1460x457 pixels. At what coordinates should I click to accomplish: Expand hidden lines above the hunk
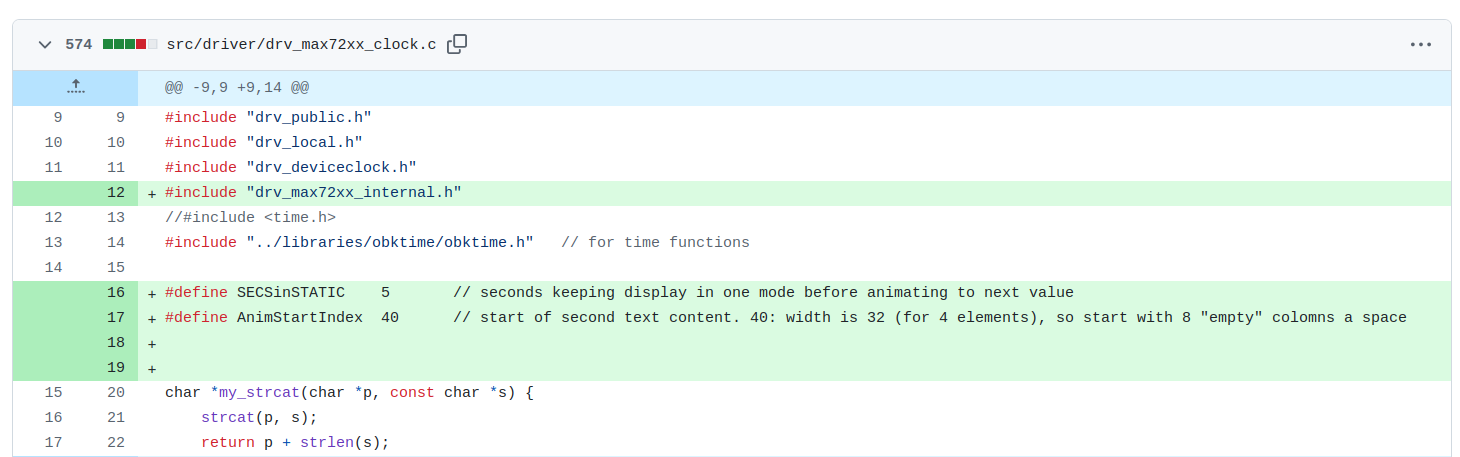tap(76, 88)
